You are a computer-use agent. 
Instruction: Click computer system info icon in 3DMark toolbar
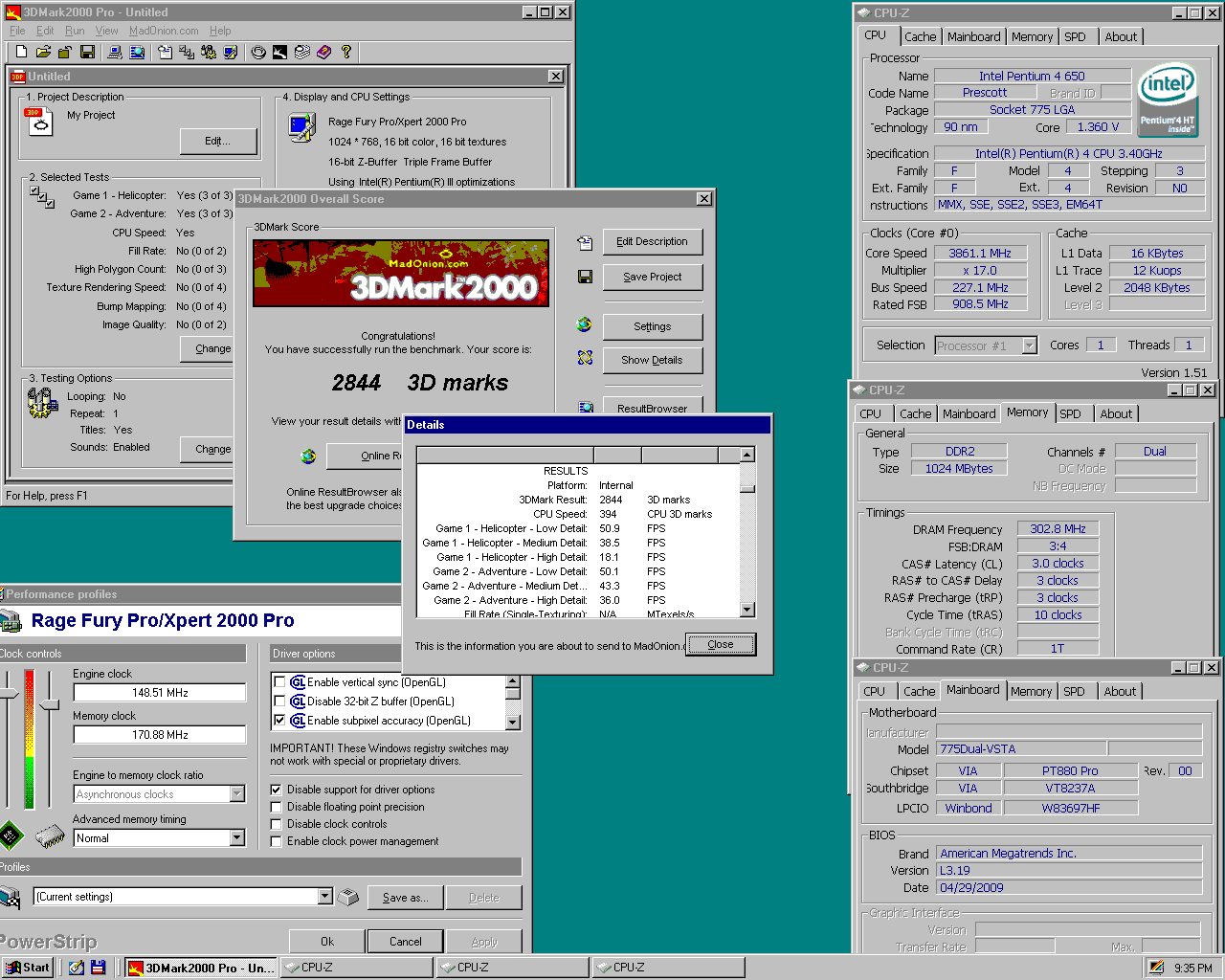coord(115,52)
